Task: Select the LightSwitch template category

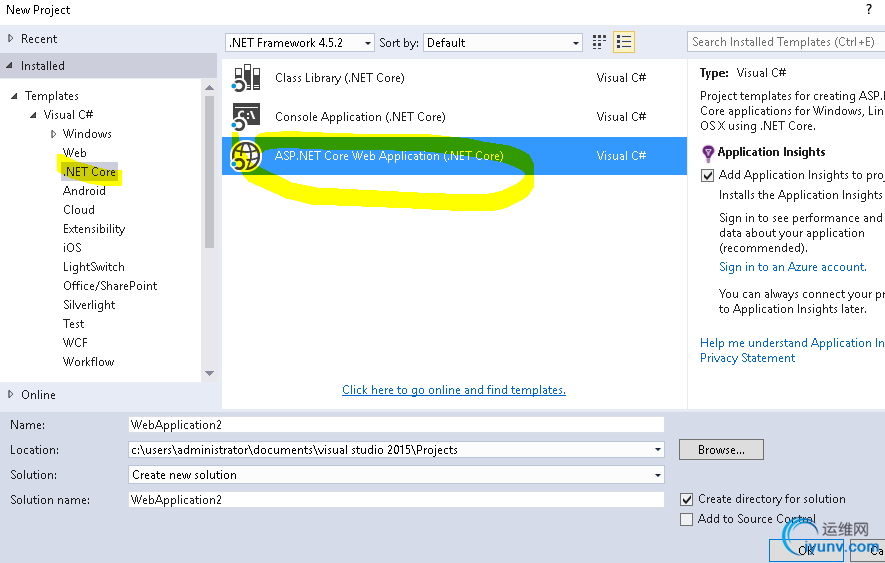Action: 94,267
